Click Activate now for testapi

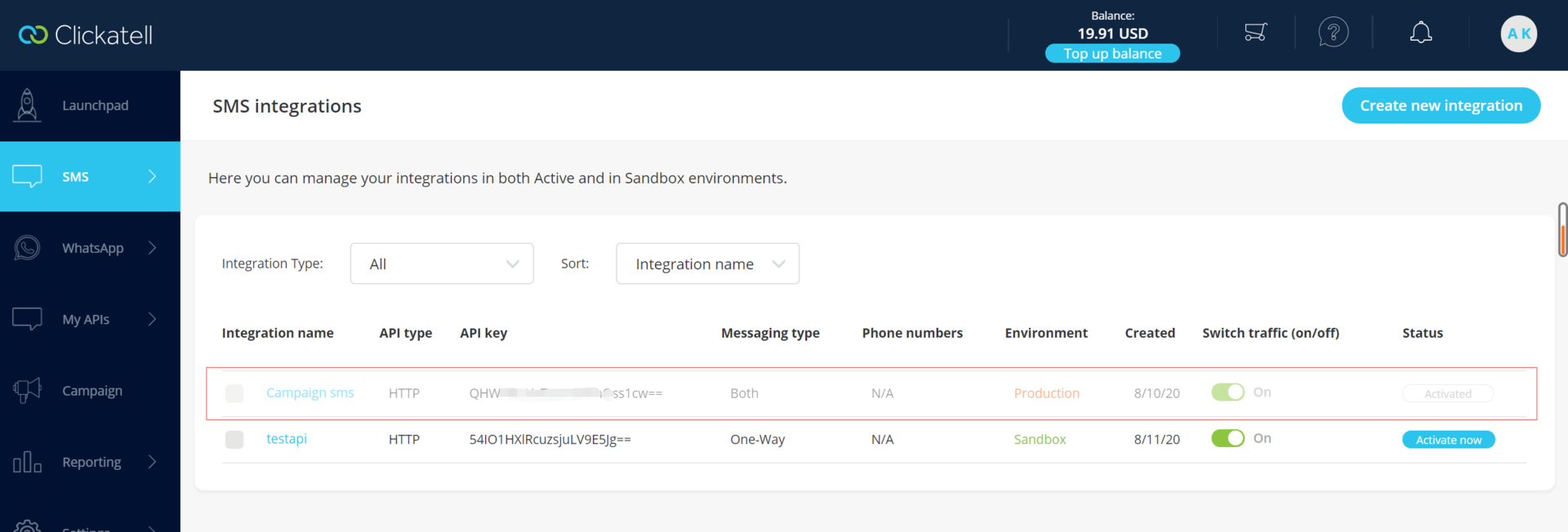1448,440
